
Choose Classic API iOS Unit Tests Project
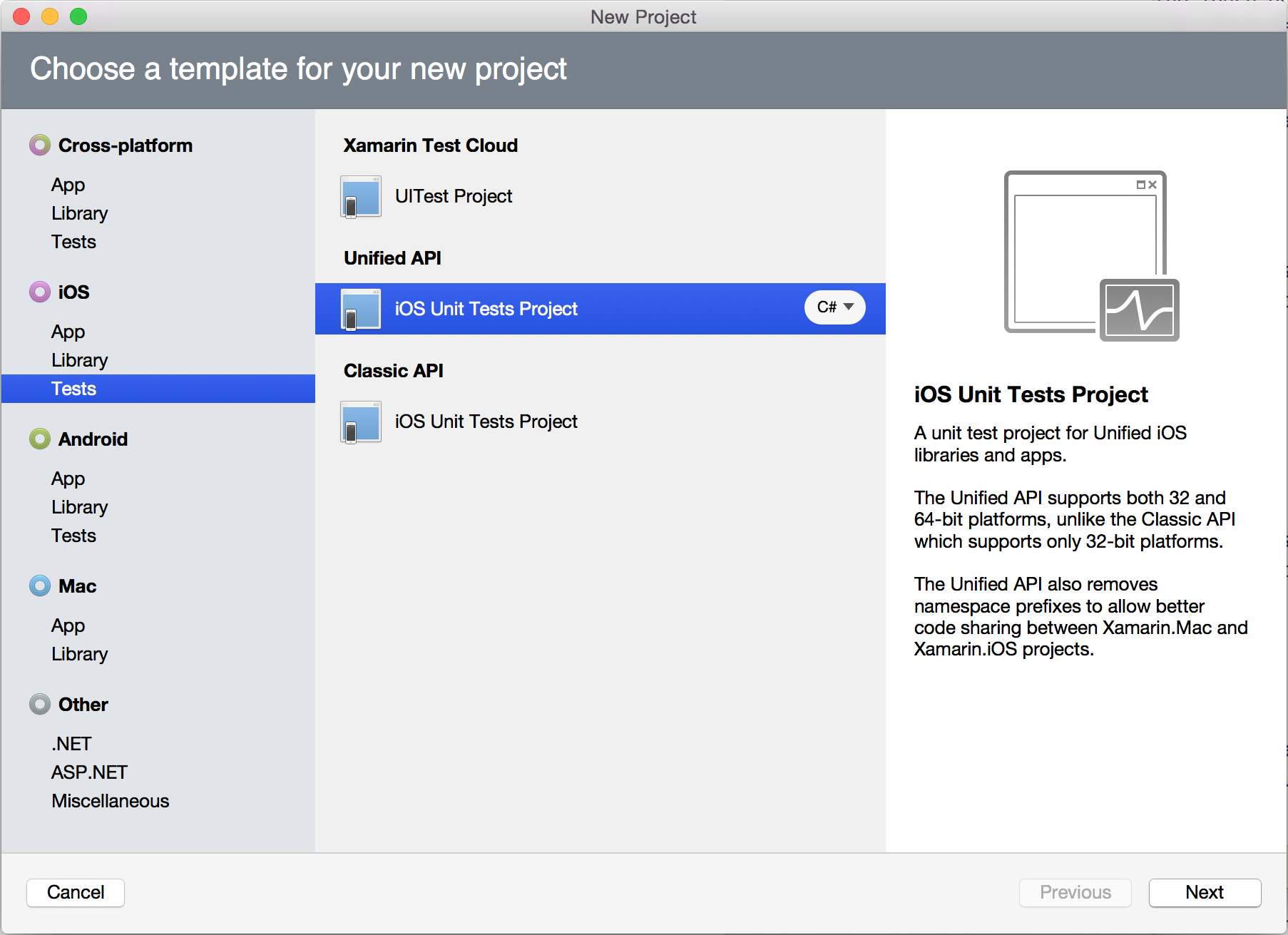[x=600, y=421]
